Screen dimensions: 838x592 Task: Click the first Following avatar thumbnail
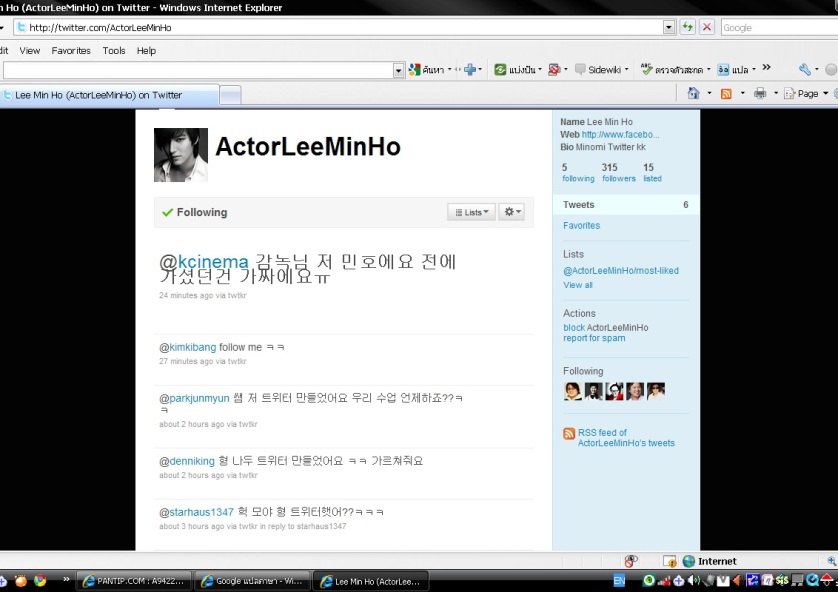coord(572,391)
